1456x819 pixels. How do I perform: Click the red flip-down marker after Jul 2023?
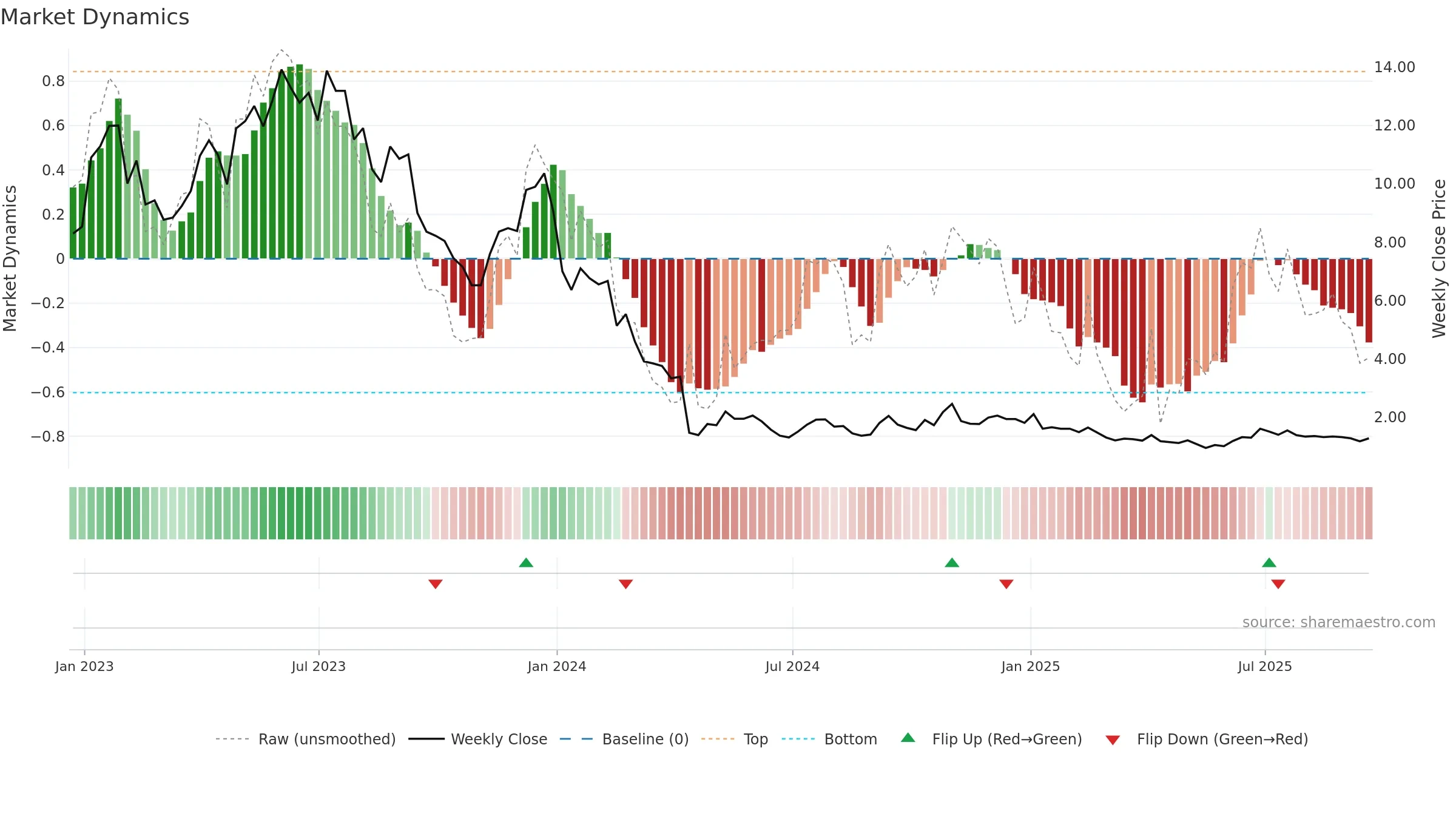coord(436,584)
